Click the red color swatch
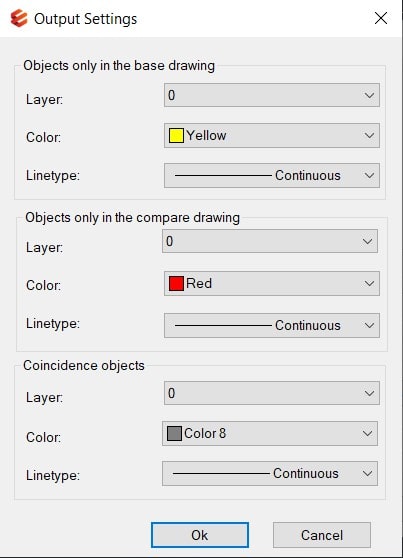Image resolution: width=403 pixels, height=558 pixels. point(176,284)
